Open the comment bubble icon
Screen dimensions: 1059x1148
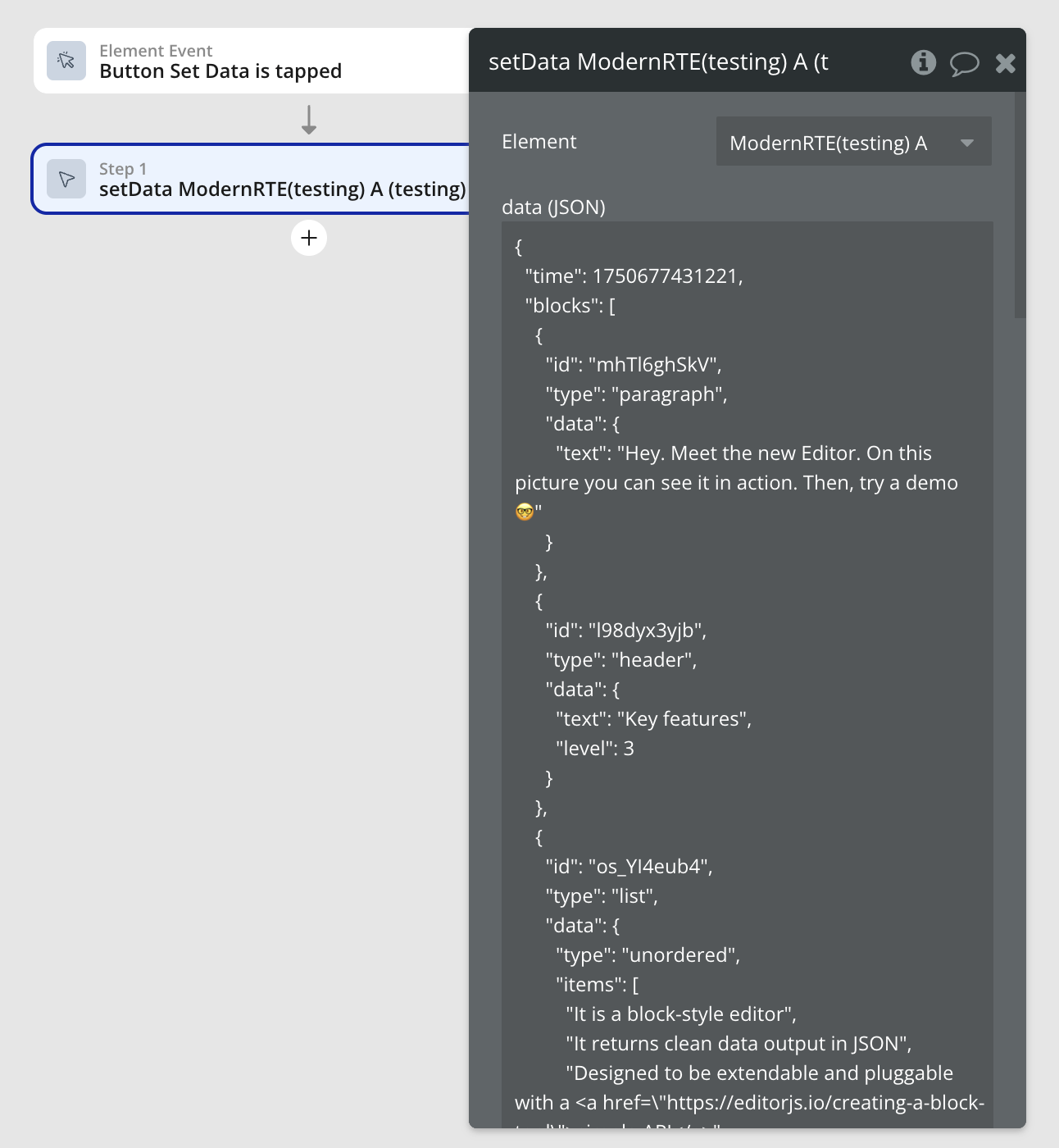pos(964,63)
